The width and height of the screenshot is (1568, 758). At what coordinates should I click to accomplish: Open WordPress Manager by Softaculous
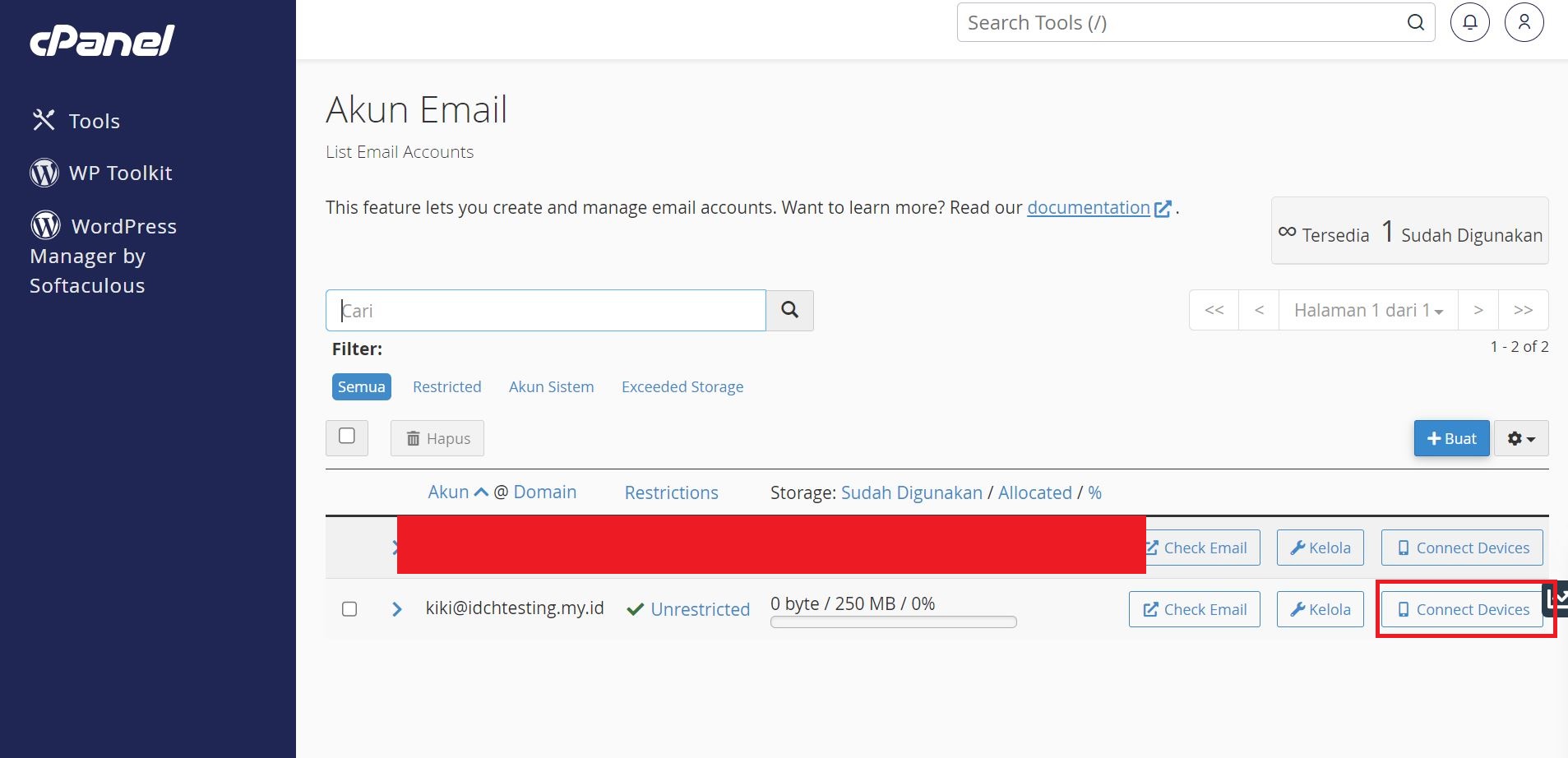(103, 255)
